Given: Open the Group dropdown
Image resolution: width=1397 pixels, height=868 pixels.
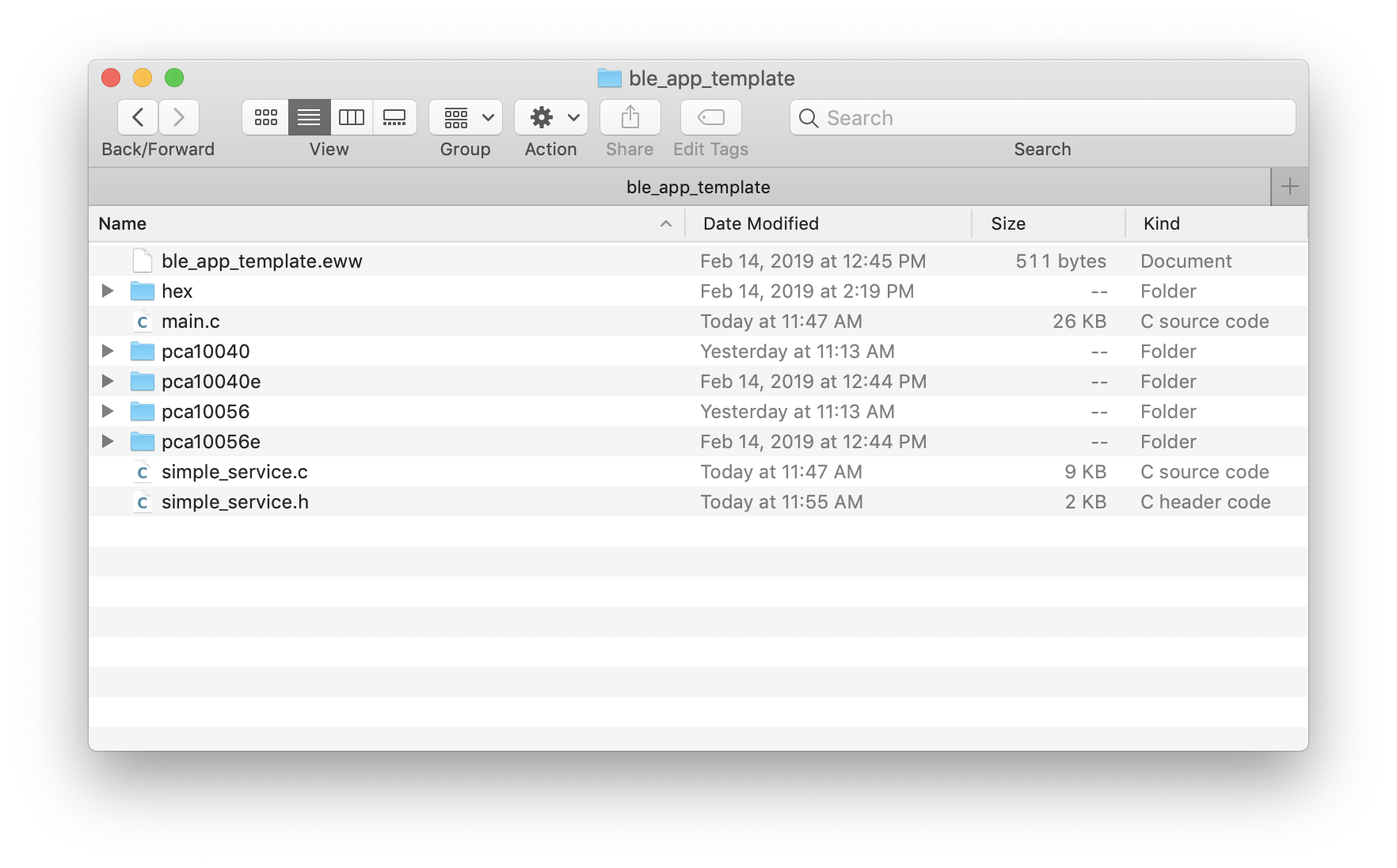Looking at the screenshot, I should 465,118.
